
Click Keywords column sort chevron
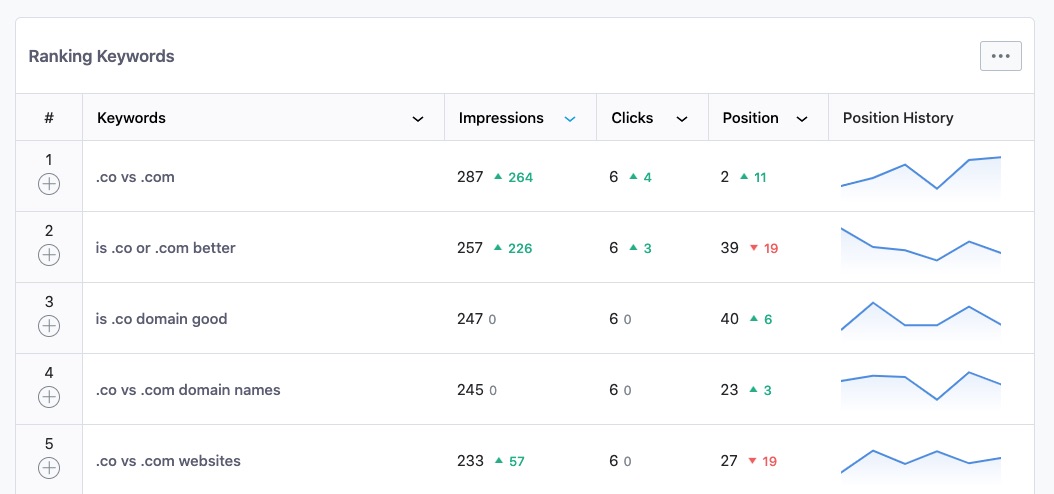click(x=417, y=119)
